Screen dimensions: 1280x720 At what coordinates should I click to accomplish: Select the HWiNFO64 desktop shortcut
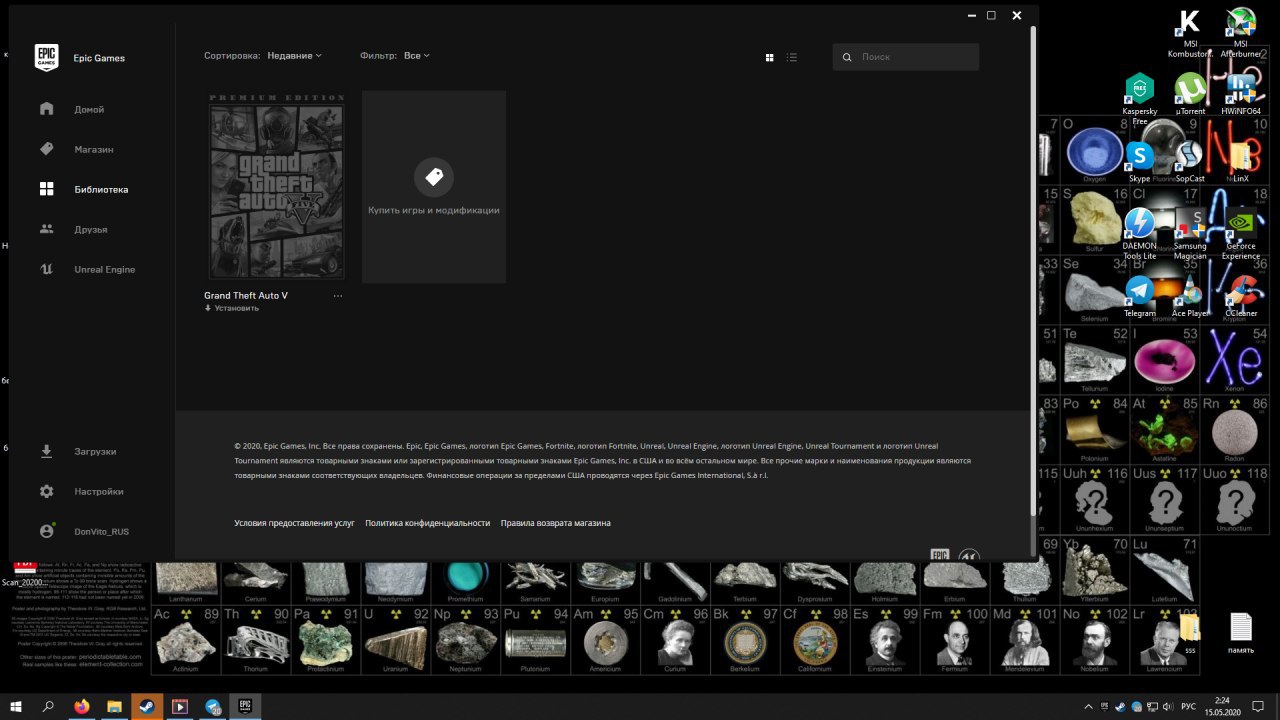[x=1241, y=95]
